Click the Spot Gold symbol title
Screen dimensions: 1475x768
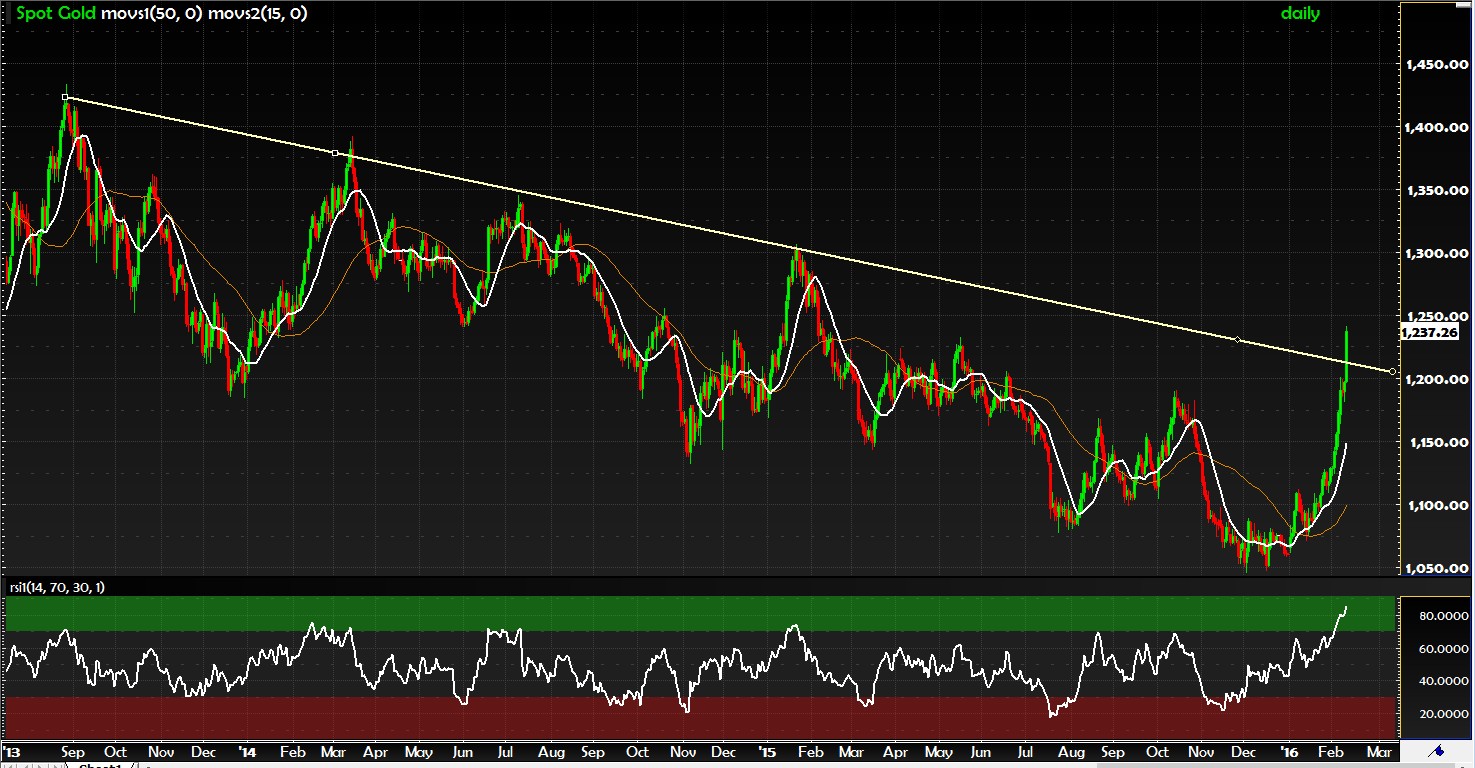click(x=55, y=14)
